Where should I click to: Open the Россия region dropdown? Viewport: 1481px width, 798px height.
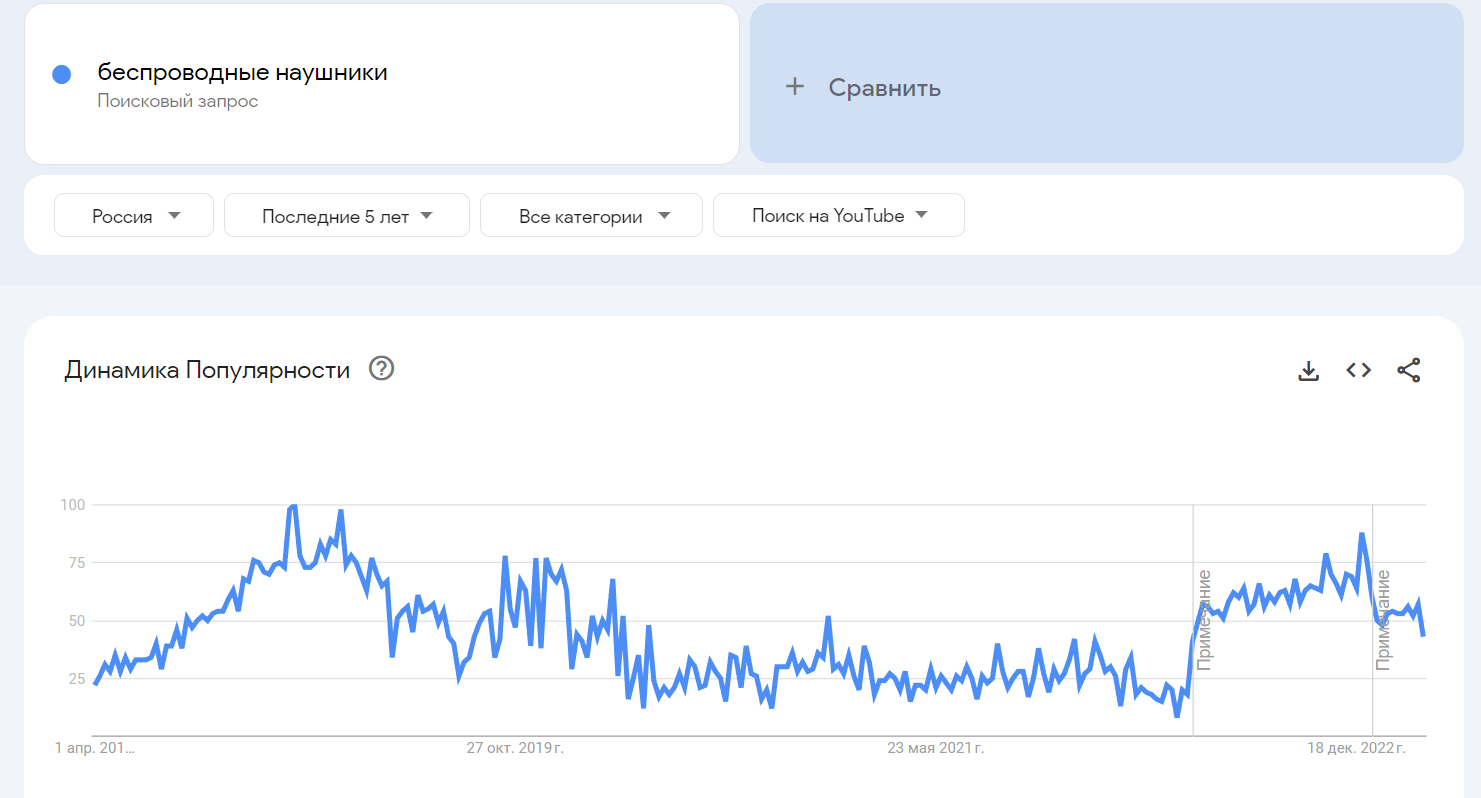[134, 216]
